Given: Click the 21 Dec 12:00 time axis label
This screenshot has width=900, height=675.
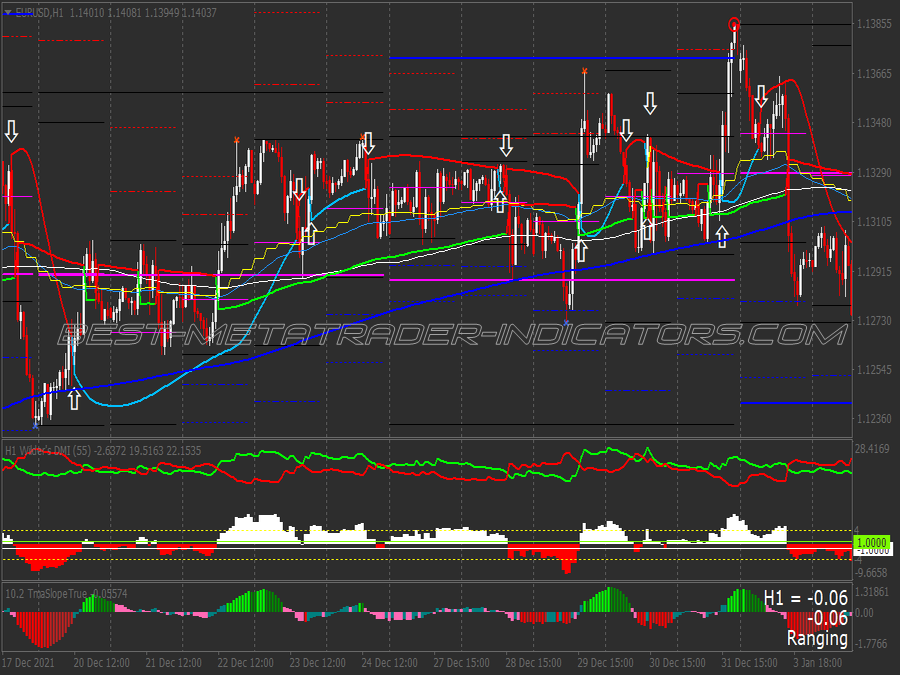Looking at the screenshot, I should pyautogui.click(x=173, y=662).
